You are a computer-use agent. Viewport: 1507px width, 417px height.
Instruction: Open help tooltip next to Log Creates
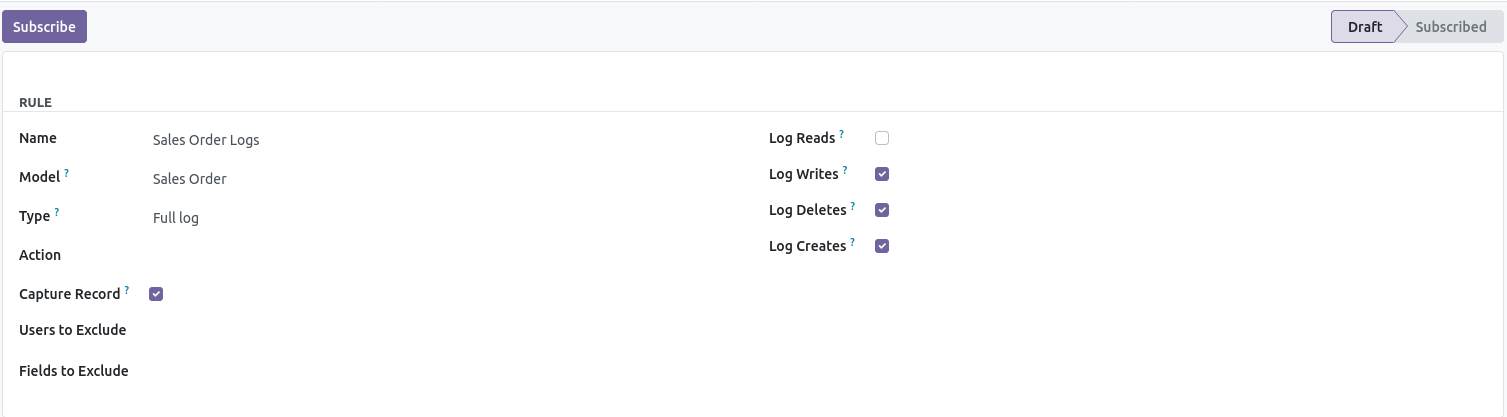[x=853, y=242]
